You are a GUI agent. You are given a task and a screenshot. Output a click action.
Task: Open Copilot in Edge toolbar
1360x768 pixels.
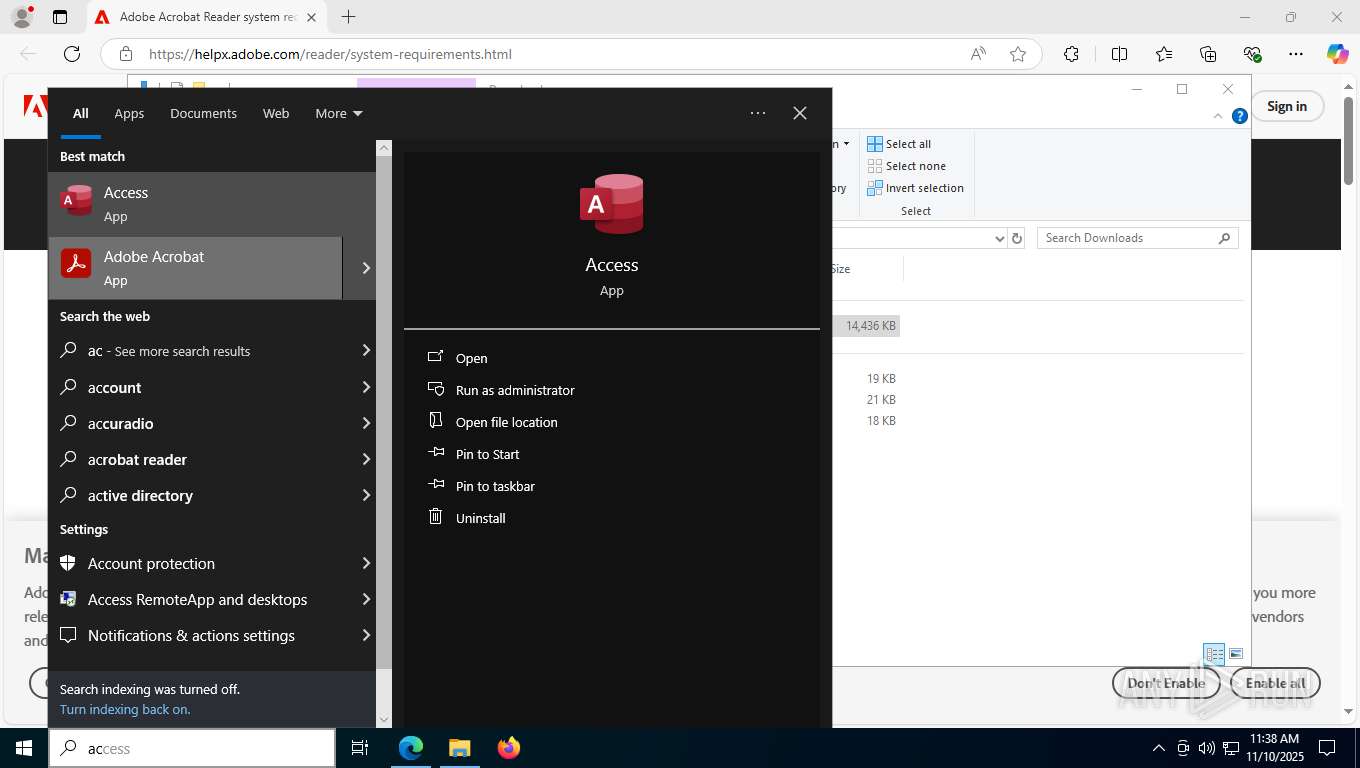pyautogui.click(x=1337, y=54)
